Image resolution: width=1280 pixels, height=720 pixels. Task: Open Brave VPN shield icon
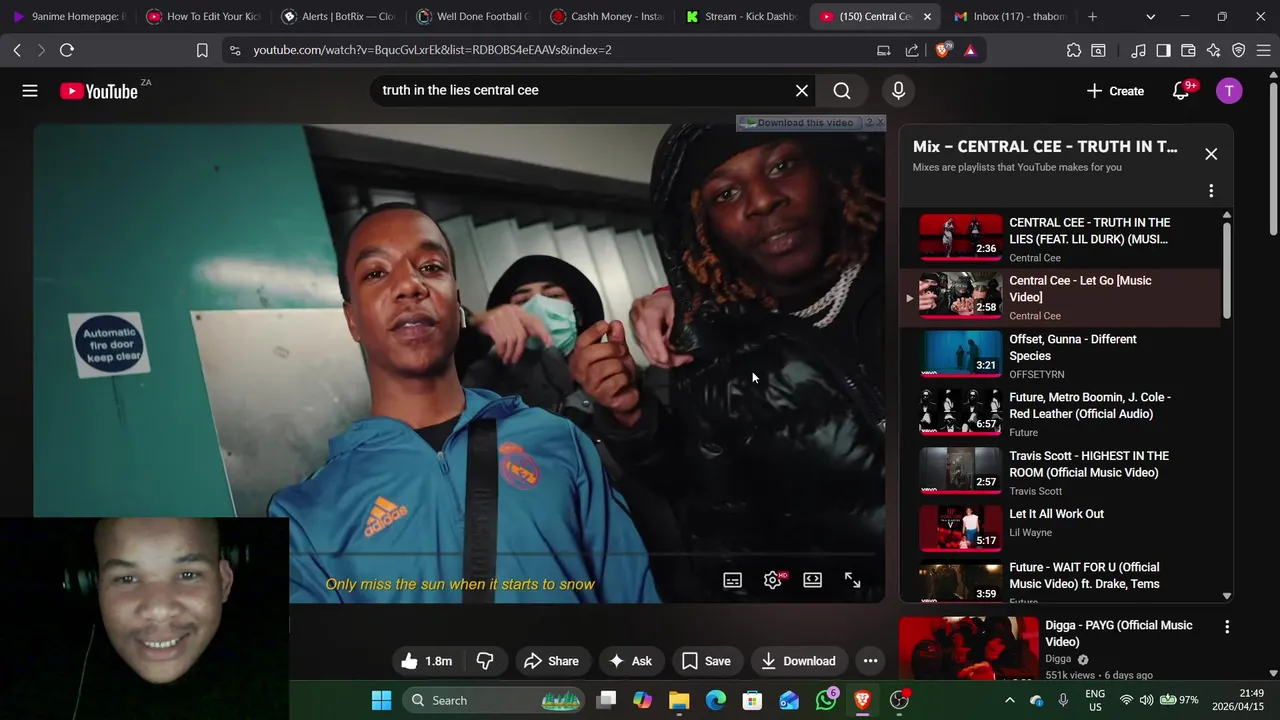coord(1238,50)
